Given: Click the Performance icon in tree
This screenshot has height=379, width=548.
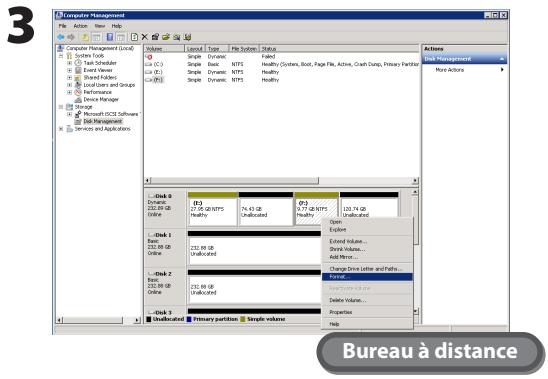Looking at the screenshot, I should pyautogui.click(x=78, y=92).
